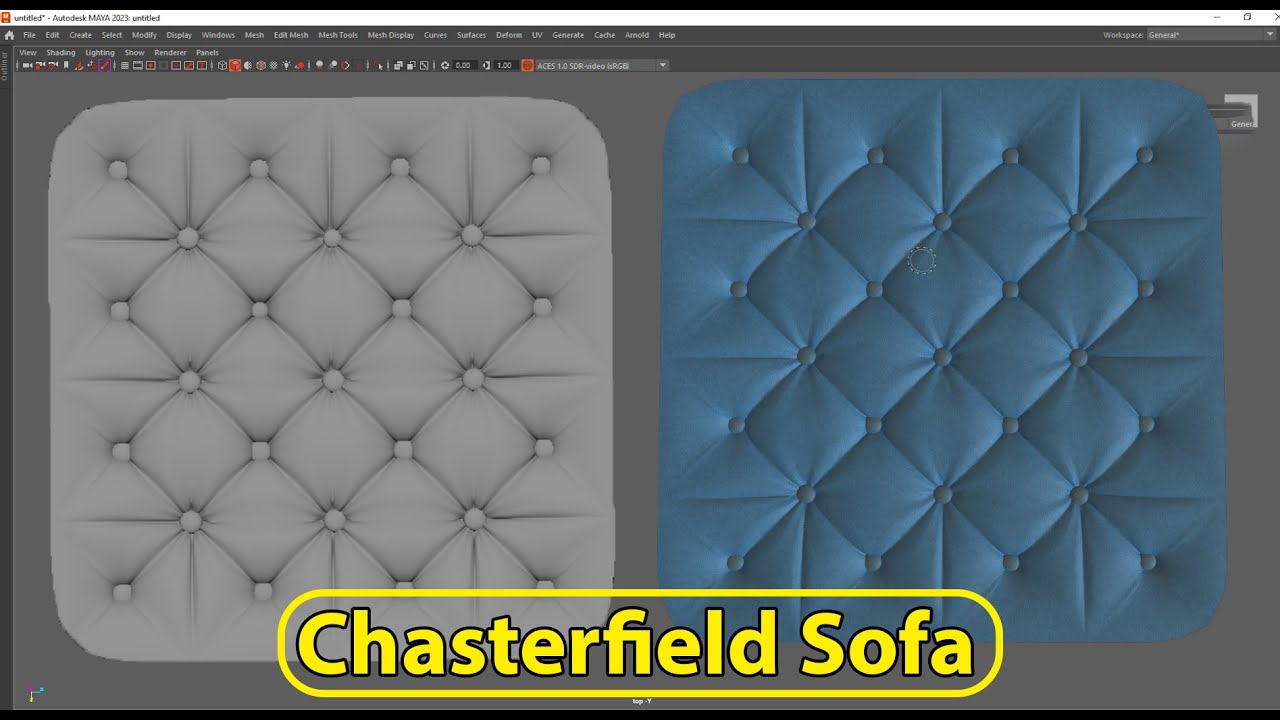This screenshot has height=720, width=1280.
Task: Open the Panels menu
Action: [x=207, y=52]
